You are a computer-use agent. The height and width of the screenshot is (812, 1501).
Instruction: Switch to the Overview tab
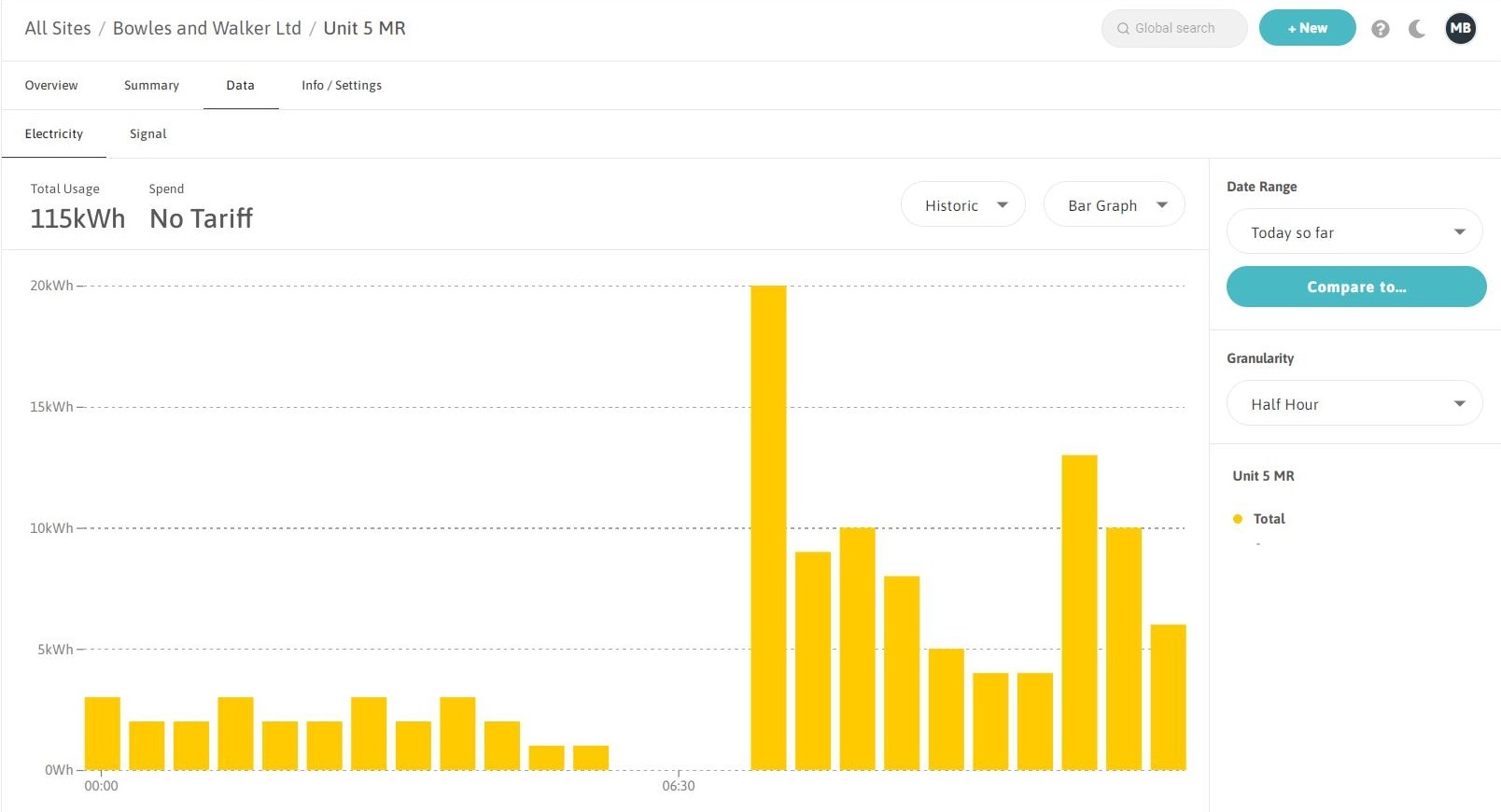pyautogui.click(x=51, y=85)
